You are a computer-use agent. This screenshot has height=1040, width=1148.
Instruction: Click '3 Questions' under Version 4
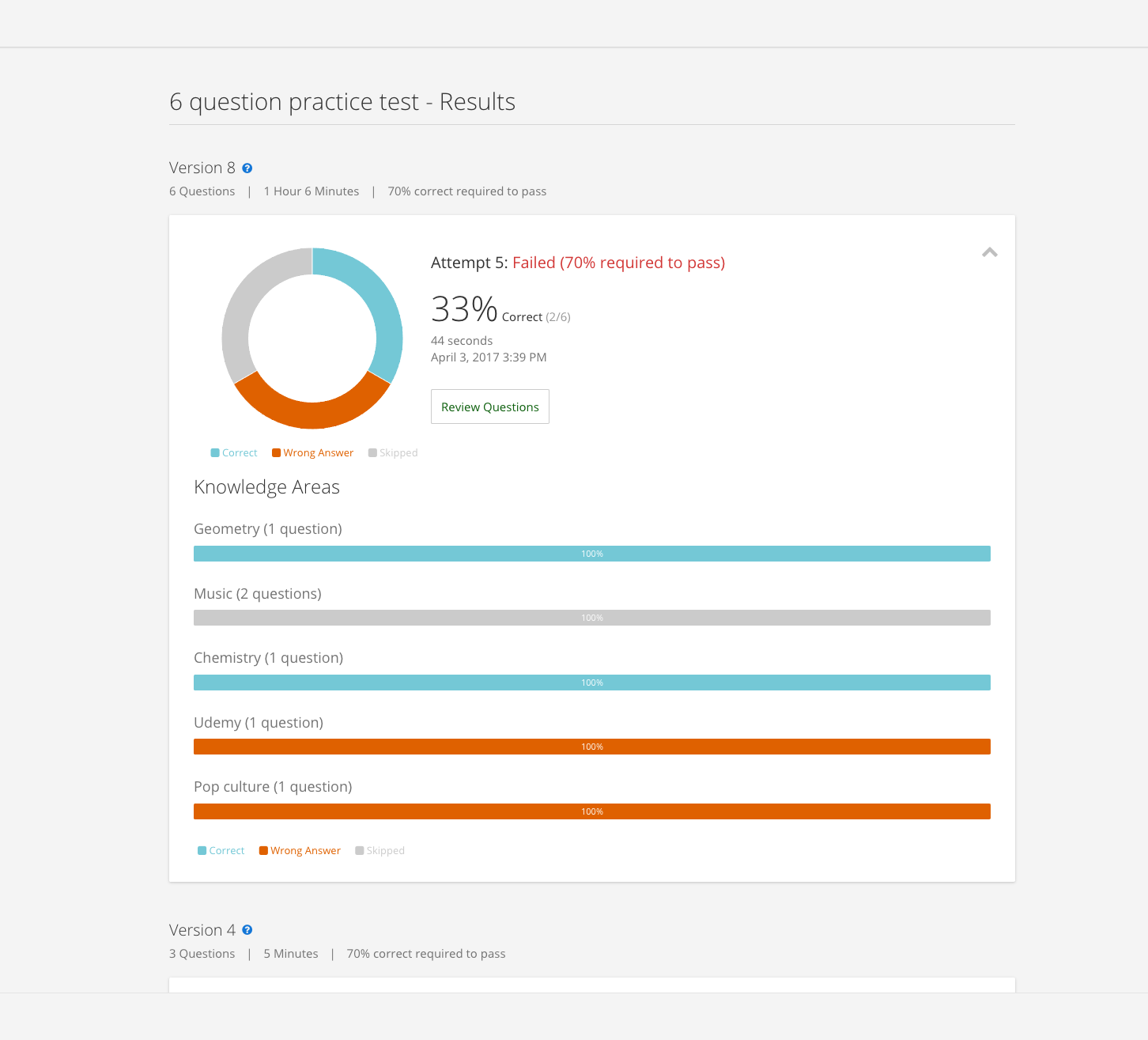202,954
